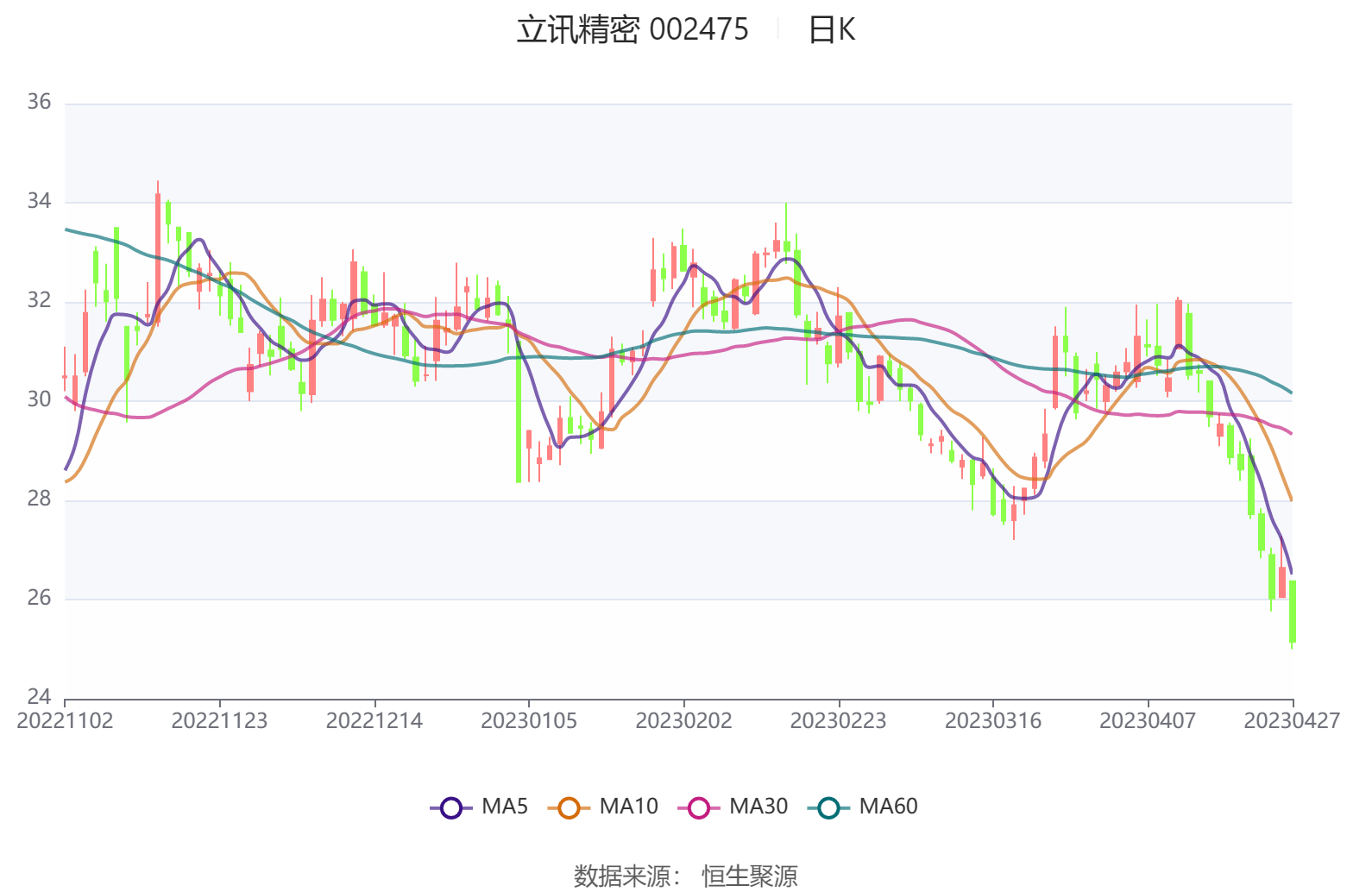
Task: Click the data source text 恒生聚源
Action: pos(750,876)
